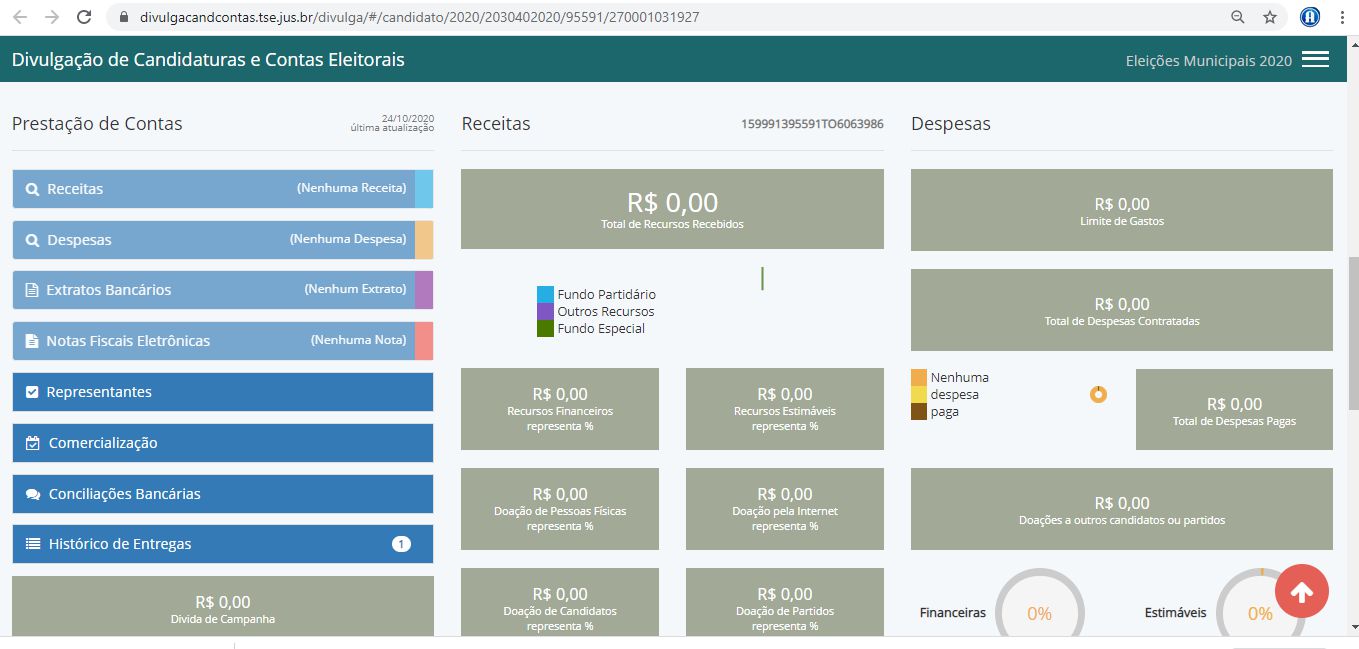This screenshot has width=1359, height=649.
Task: Reload the page with browser refresh icon
Action: click(84, 17)
